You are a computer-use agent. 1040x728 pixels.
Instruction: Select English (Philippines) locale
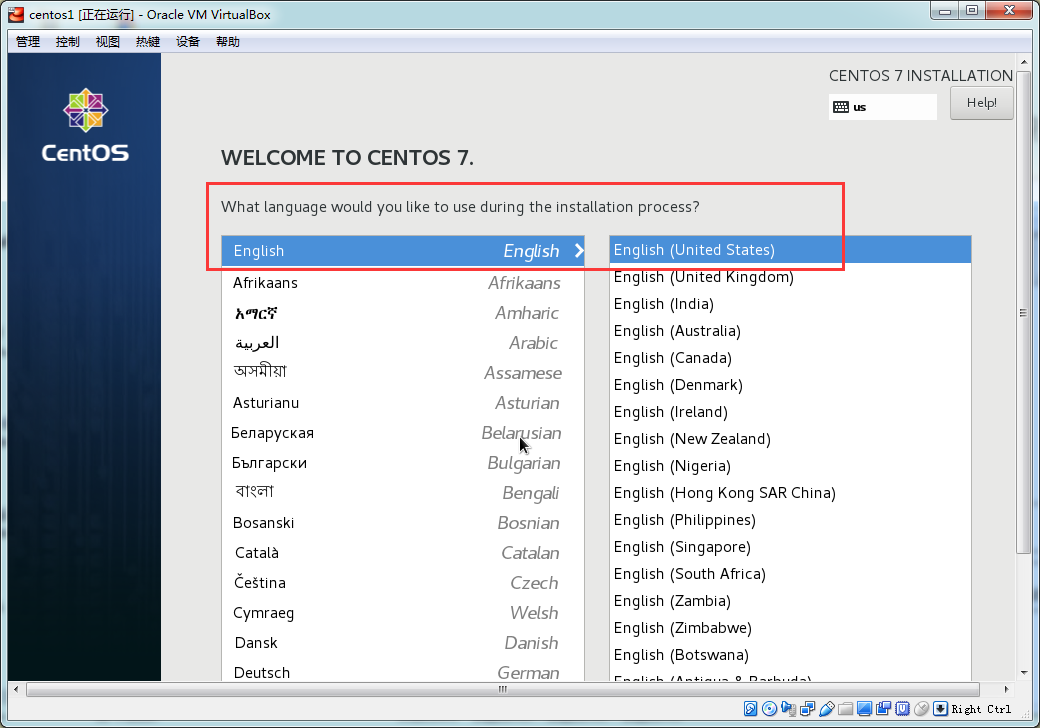pyautogui.click(x=790, y=520)
